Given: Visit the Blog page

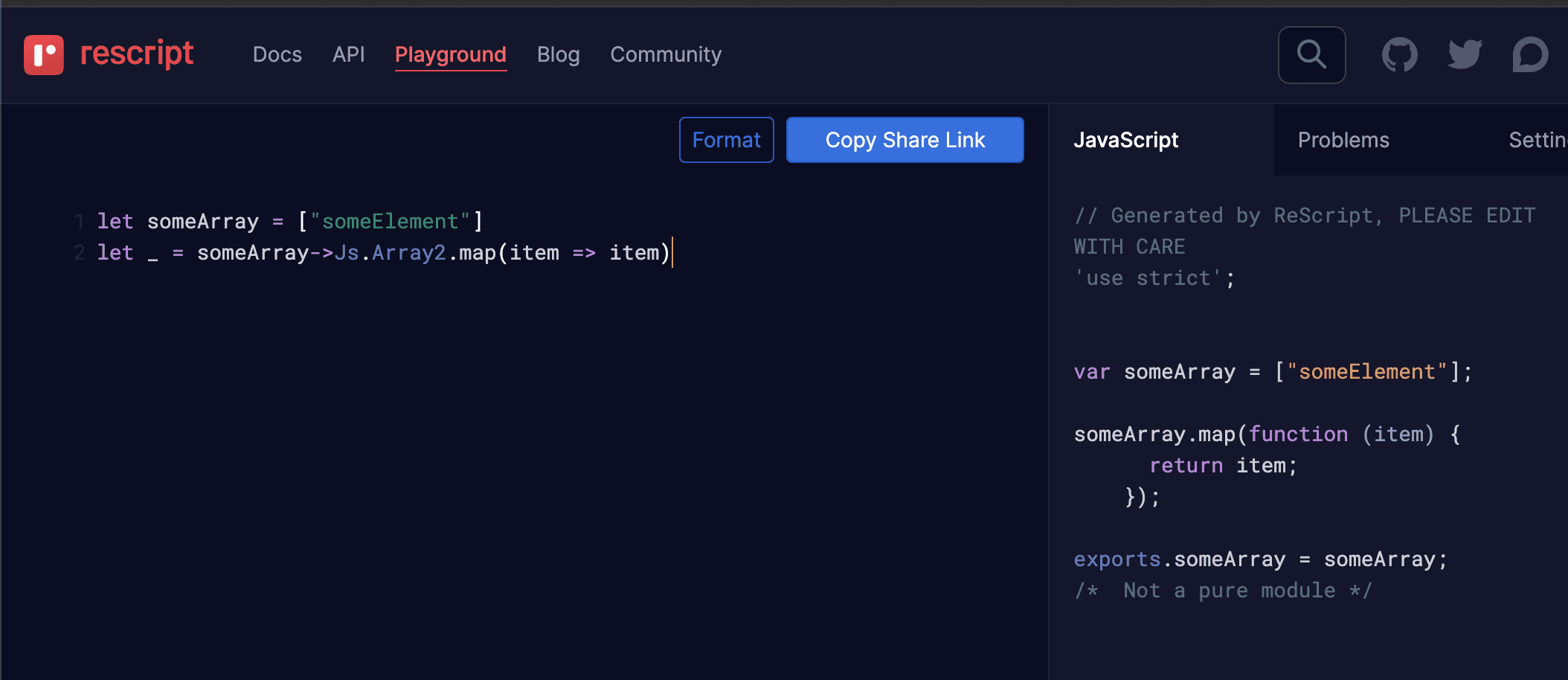Looking at the screenshot, I should click(558, 54).
